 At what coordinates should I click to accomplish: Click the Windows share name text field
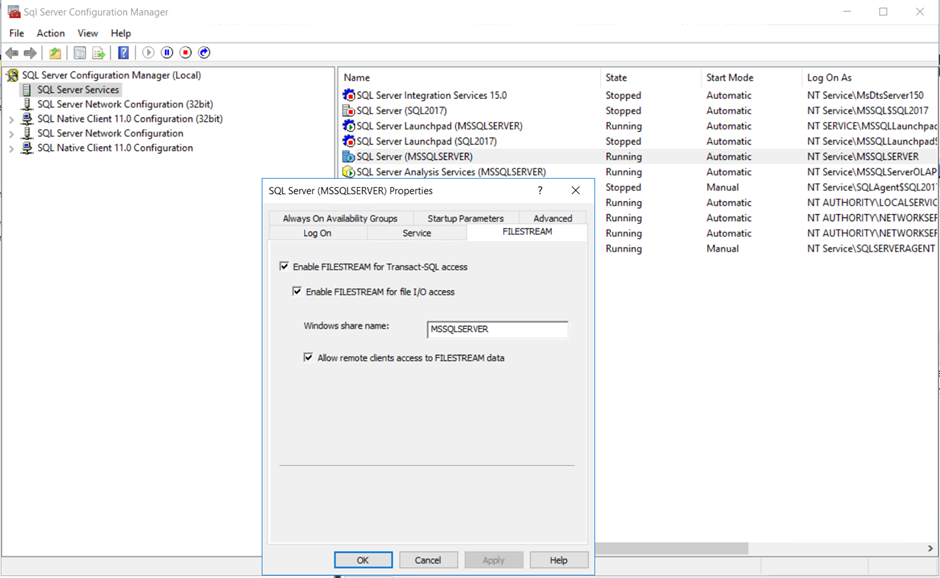(x=498, y=329)
